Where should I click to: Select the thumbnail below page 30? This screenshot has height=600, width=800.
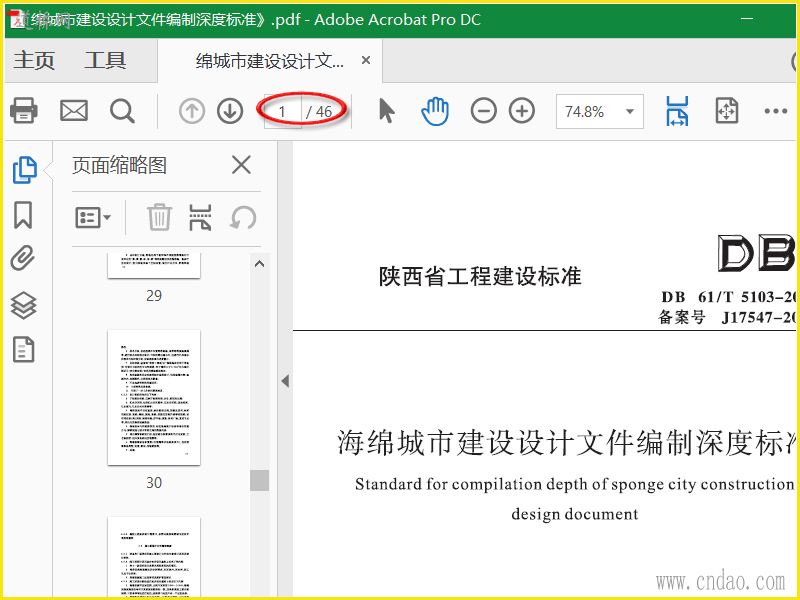coord(154,557)
